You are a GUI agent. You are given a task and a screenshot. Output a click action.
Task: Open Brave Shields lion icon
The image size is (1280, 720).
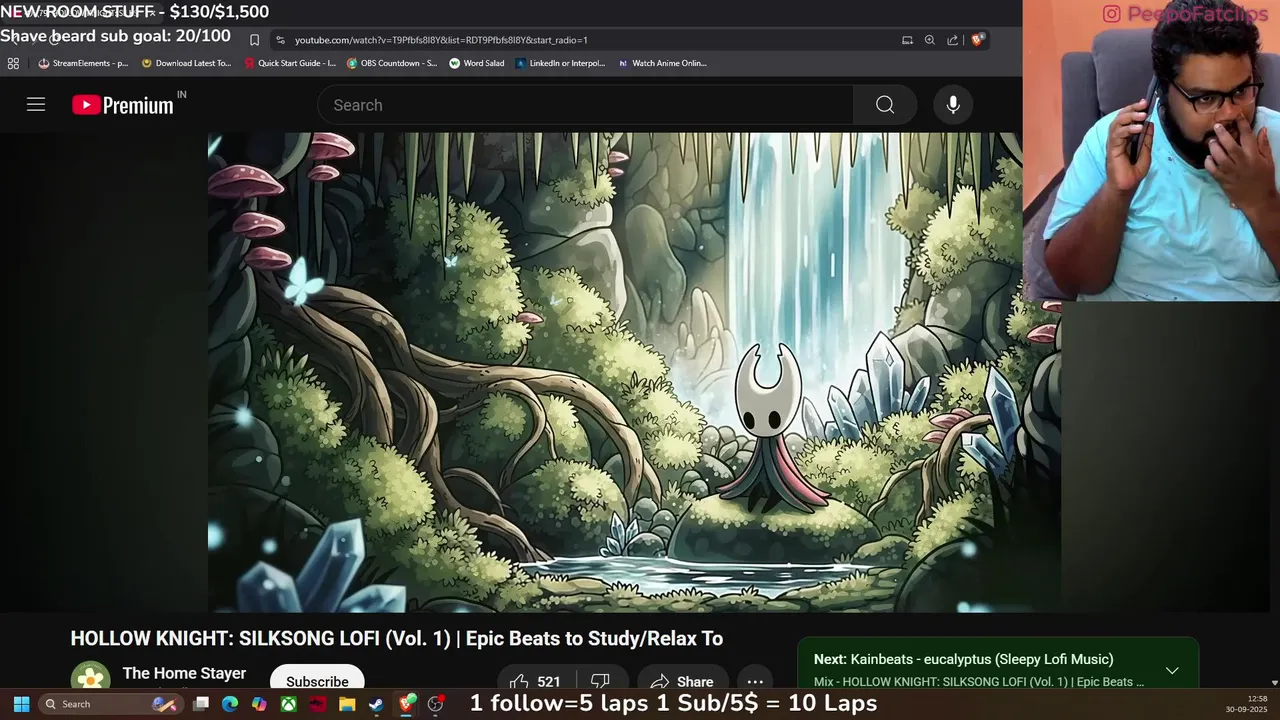[x=977, y=40]
